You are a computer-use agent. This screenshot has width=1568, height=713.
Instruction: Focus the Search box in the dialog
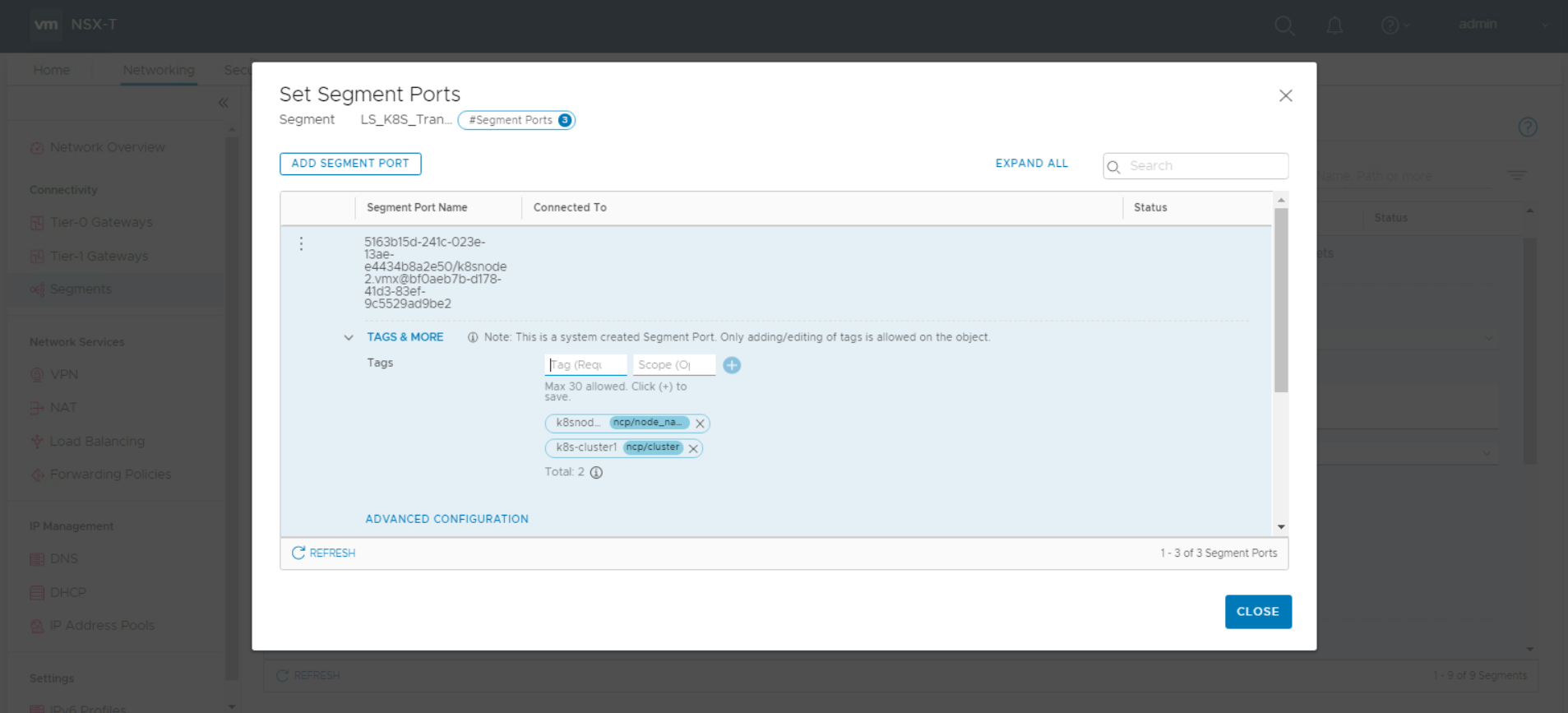(1205, 166)
